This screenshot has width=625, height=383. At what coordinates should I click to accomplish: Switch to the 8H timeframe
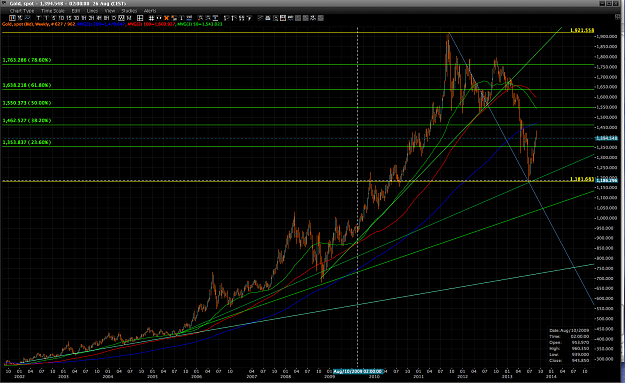point(106,18)
